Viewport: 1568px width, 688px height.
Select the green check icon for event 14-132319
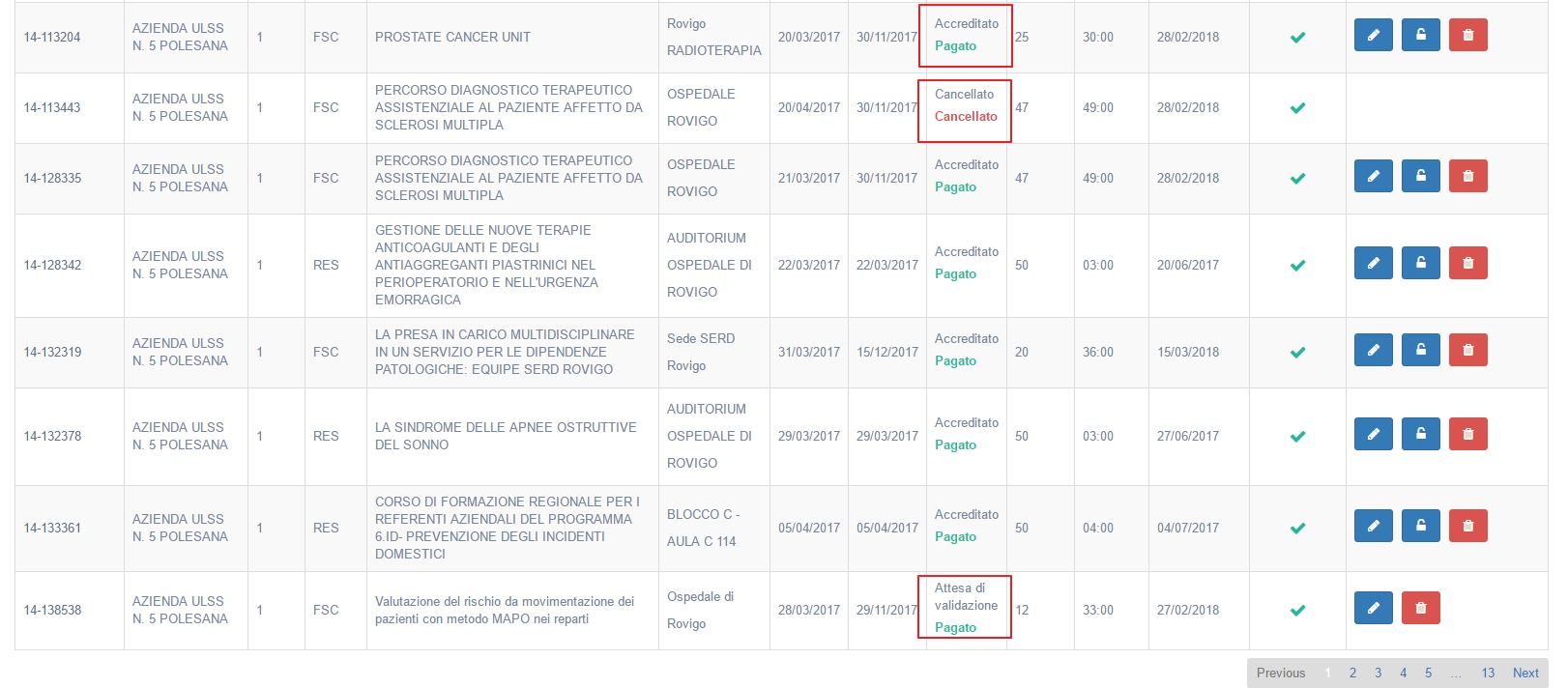(x=1297, y=353)
